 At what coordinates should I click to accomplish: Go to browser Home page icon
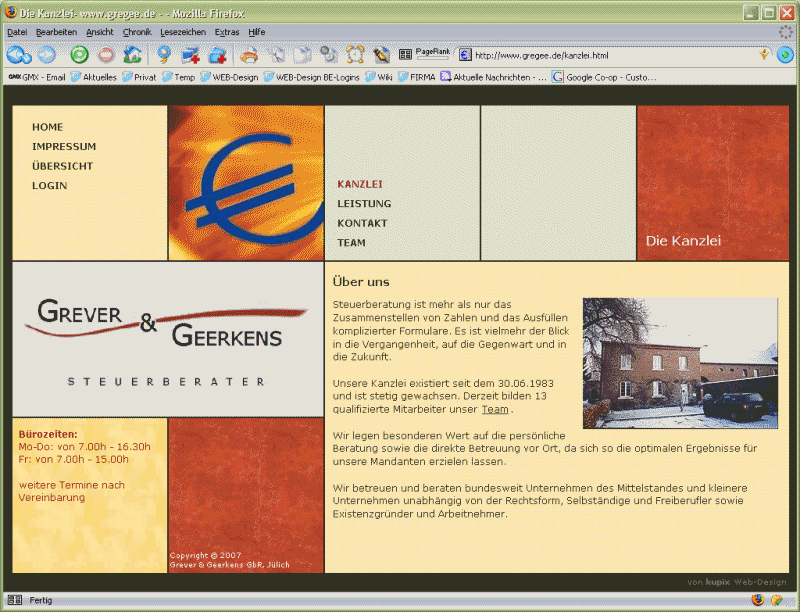click(133, 55)
